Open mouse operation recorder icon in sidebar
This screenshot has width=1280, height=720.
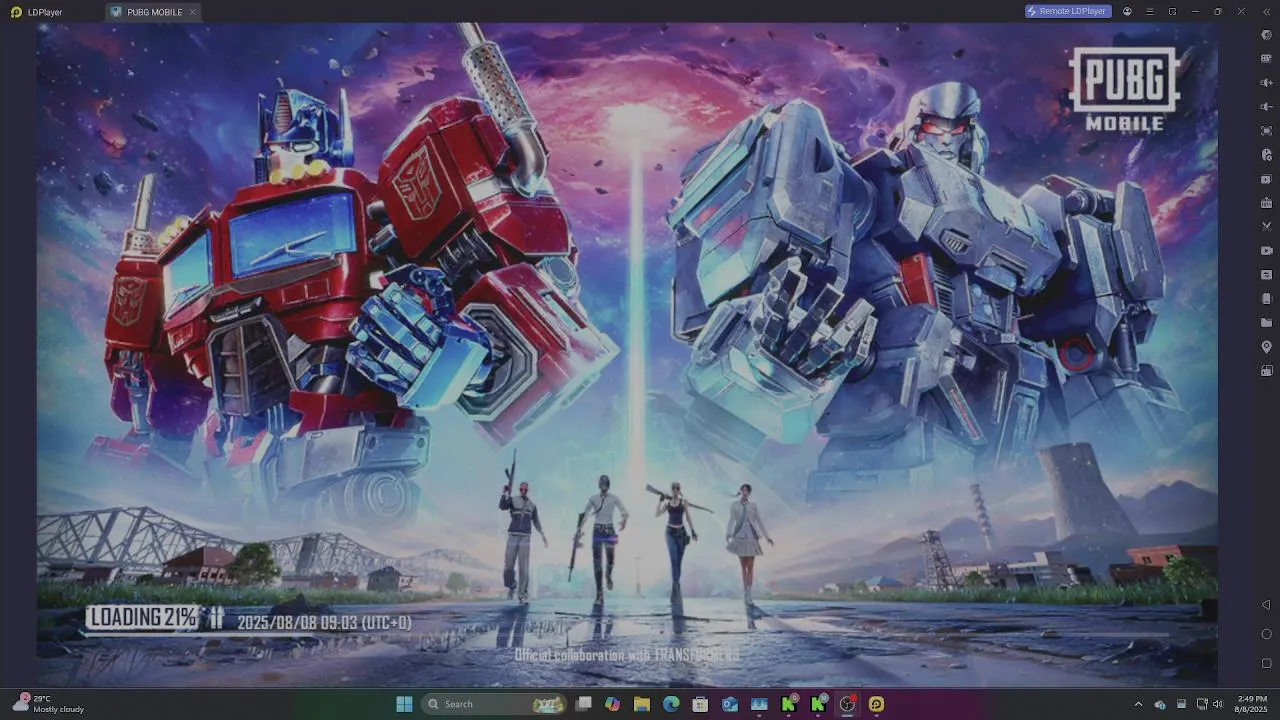tap(1266, 155)
